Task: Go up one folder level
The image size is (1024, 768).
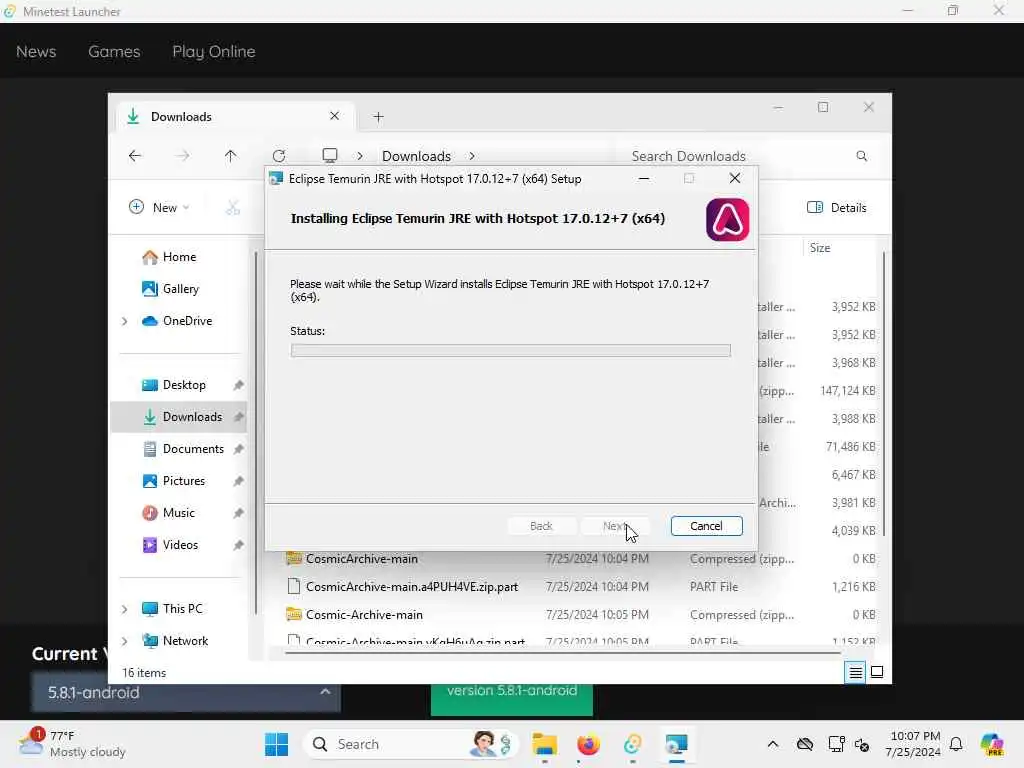Action: (231, 155)
